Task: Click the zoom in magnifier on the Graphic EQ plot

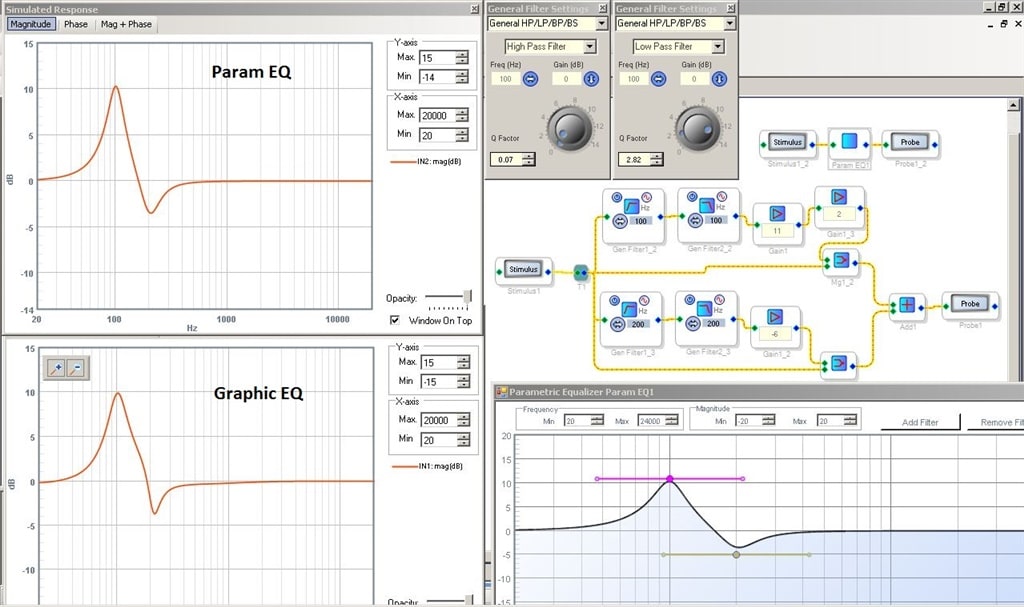Action: [x=56, y=369]
